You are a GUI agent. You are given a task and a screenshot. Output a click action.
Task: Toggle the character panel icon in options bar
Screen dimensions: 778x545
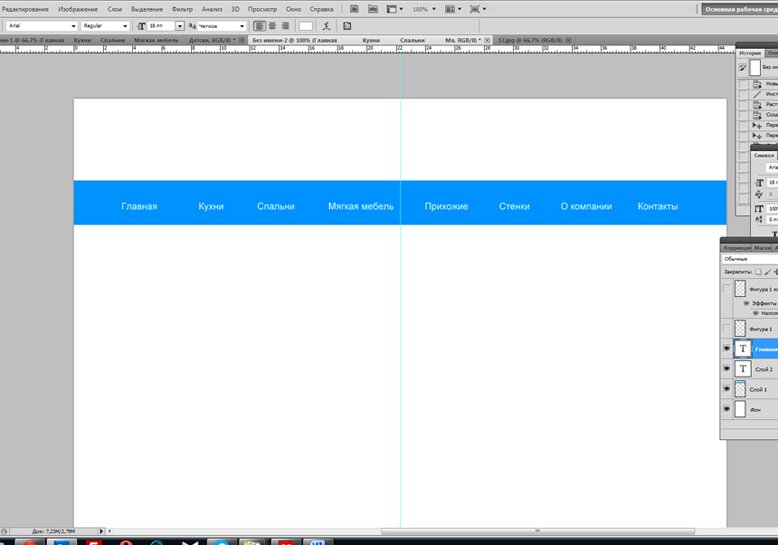[x=347, y=26]
